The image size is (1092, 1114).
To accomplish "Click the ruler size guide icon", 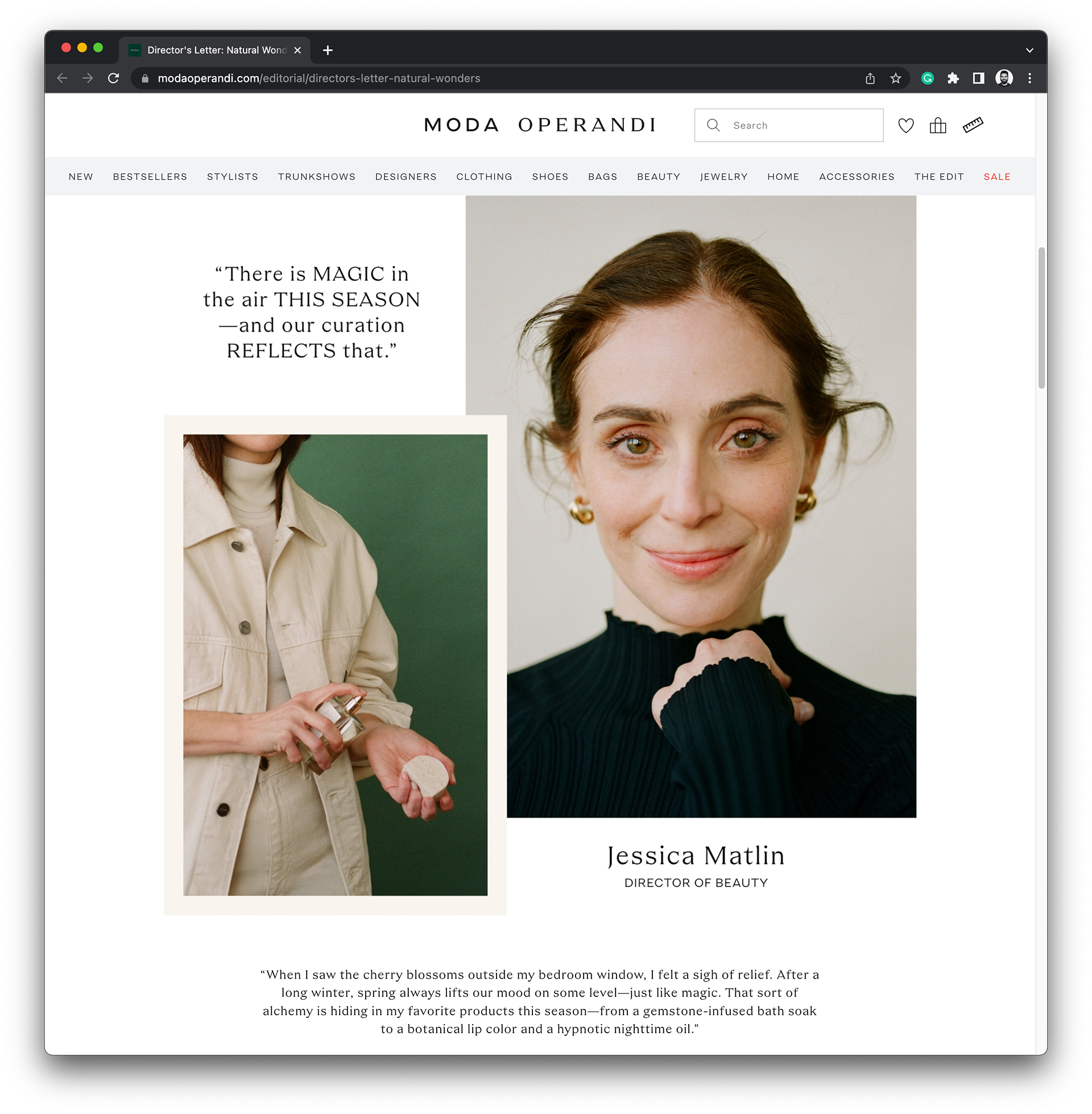I will pyautogui.click(x=973, y=125).
